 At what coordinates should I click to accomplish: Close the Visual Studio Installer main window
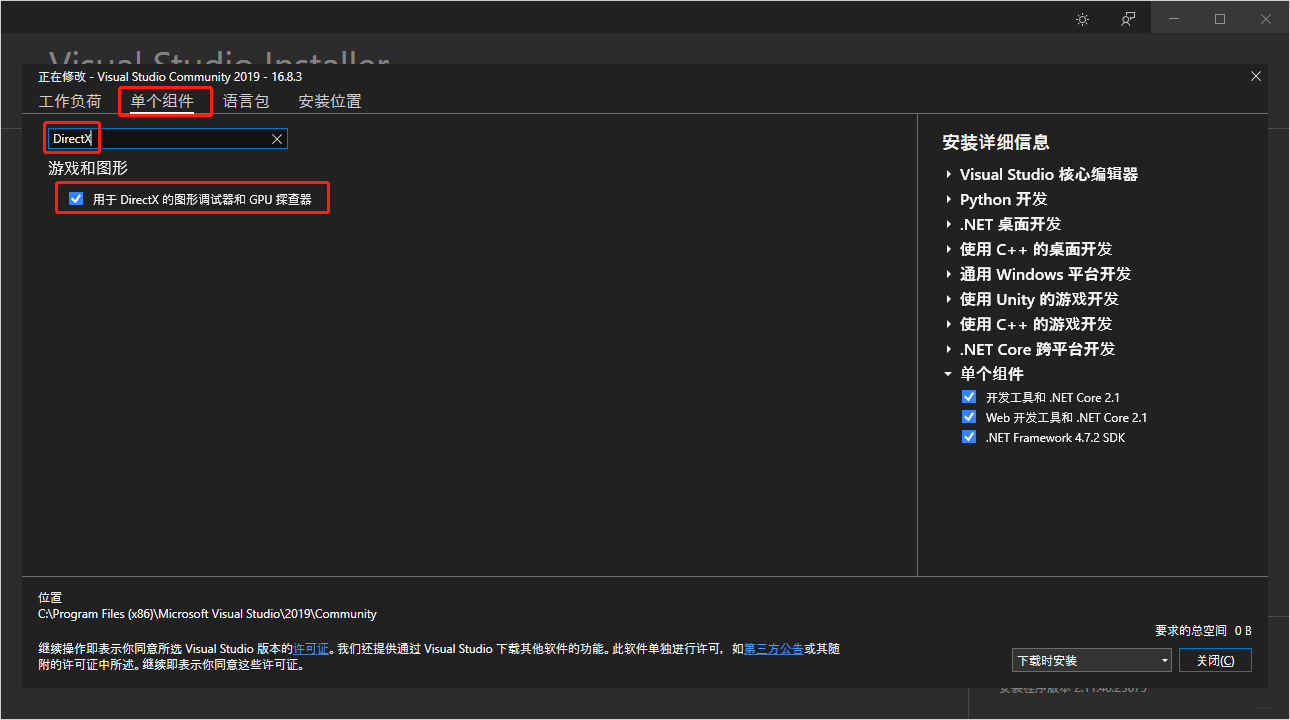(x=1266, y=19)
